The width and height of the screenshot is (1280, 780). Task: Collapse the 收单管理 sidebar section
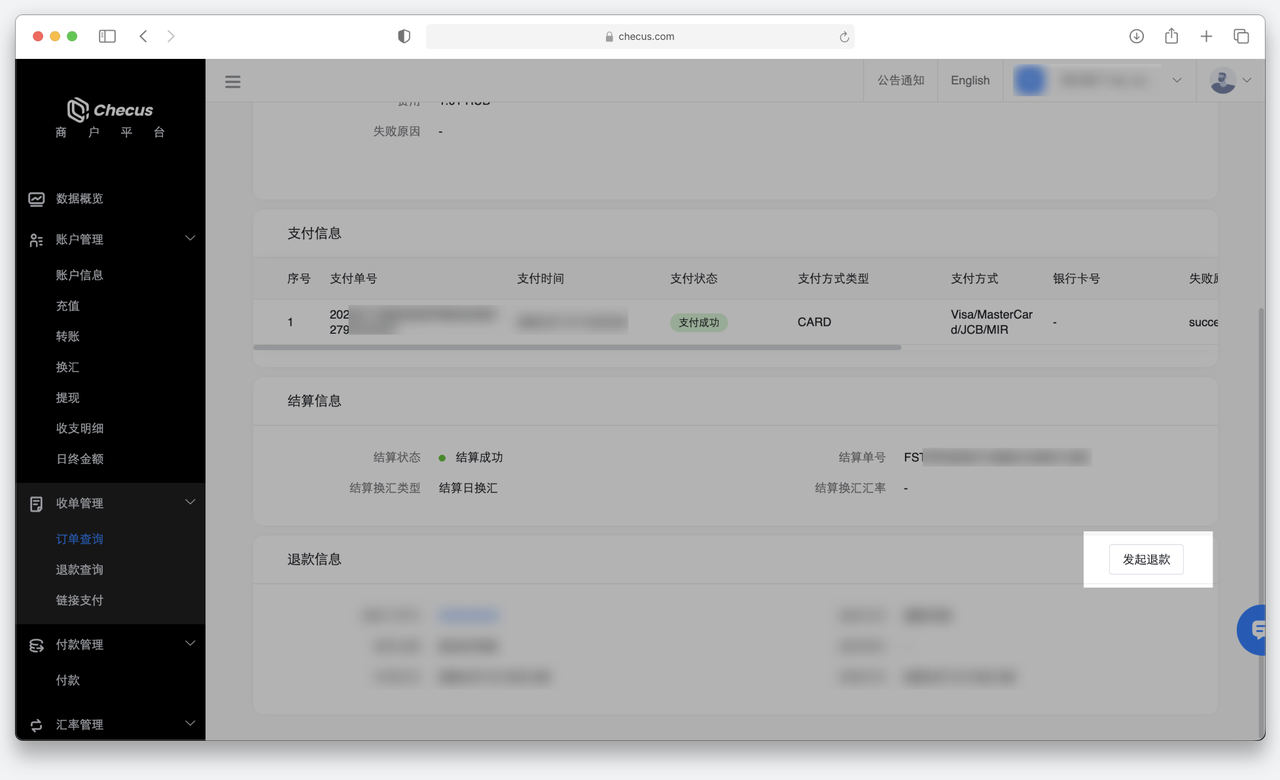(x=190, y=503)
